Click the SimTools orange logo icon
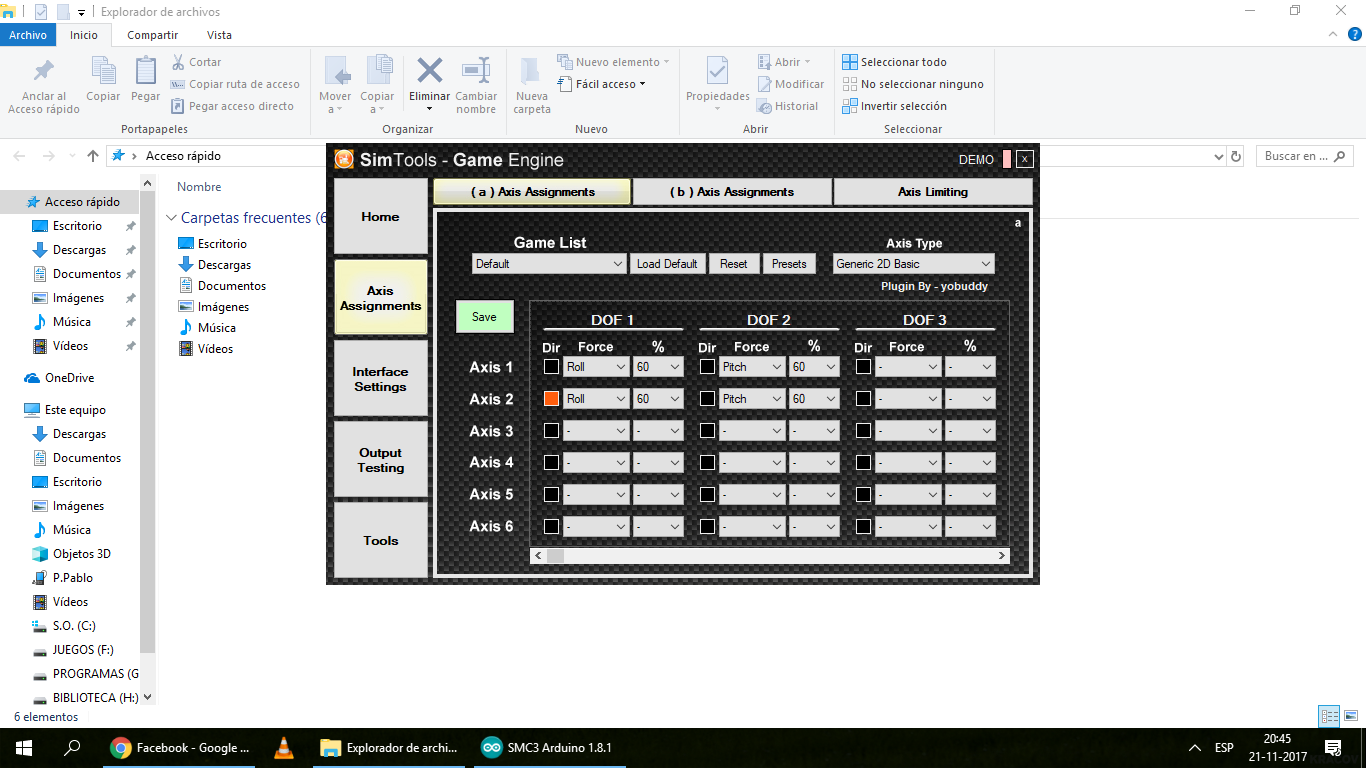The width and height of the screenshot is (1366, 768). 344,159
